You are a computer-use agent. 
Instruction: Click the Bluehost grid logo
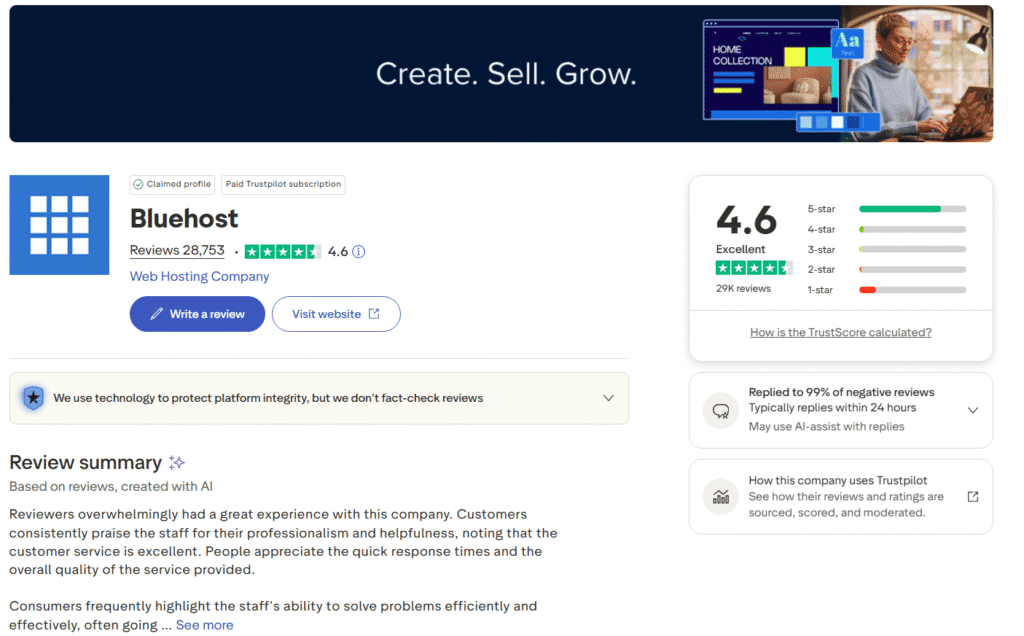click(59, 224)
